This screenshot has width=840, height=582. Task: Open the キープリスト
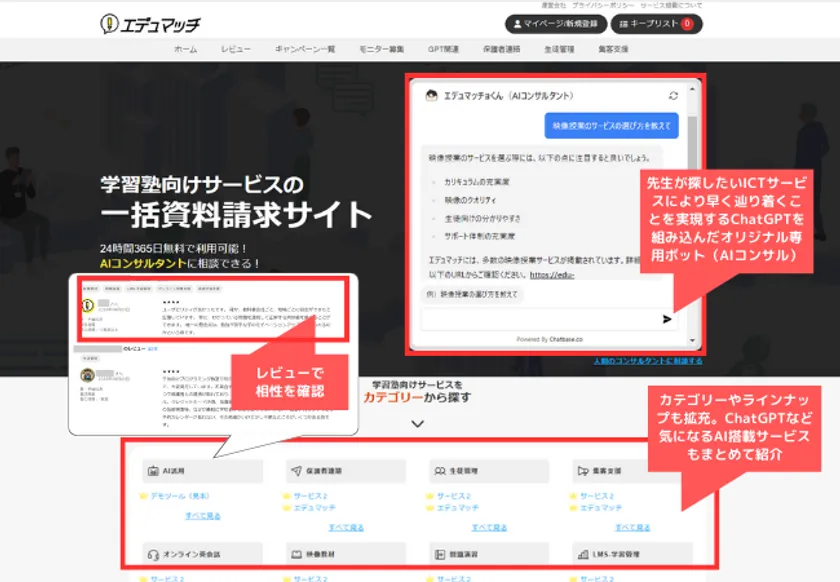pyautogui.click(x=656, y=24)
